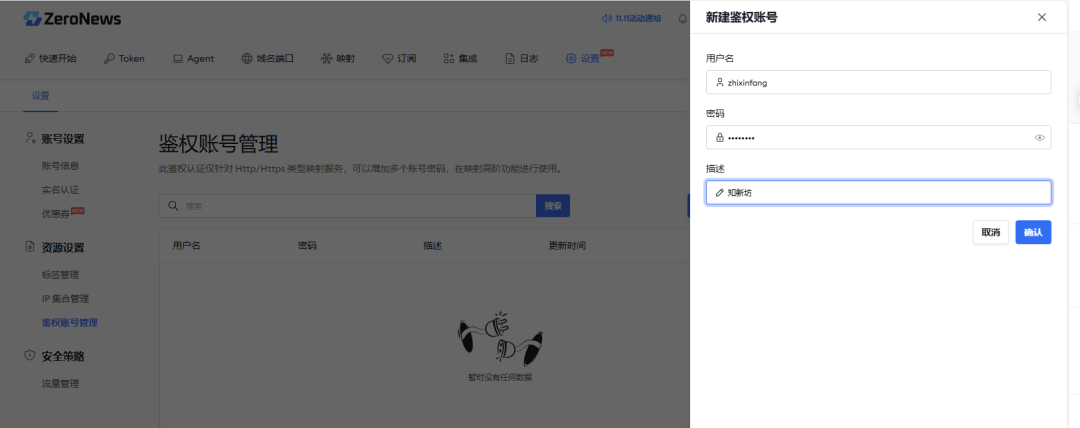Open the Agent menu item

(x=193, y=59)
